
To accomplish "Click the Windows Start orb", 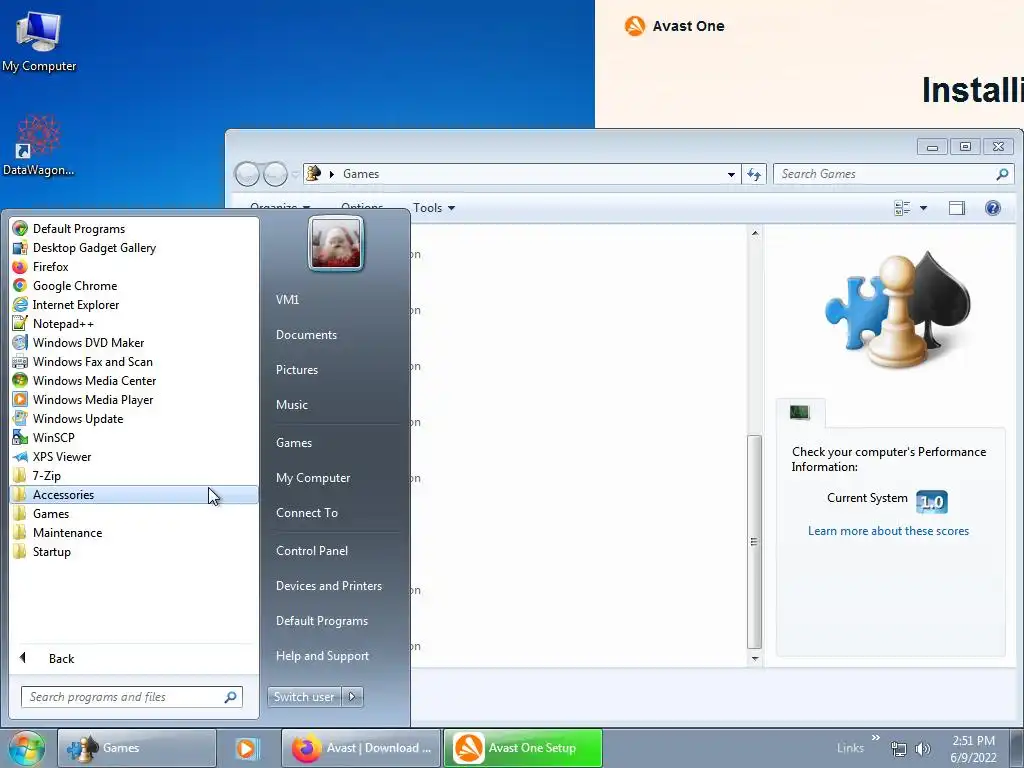I will (27, 748).
